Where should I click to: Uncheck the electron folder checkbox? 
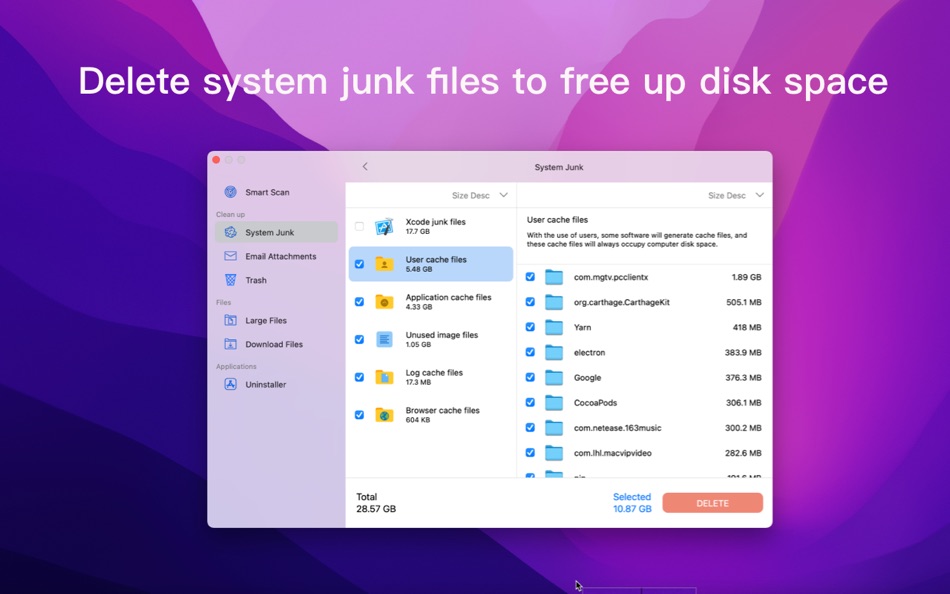530,352
